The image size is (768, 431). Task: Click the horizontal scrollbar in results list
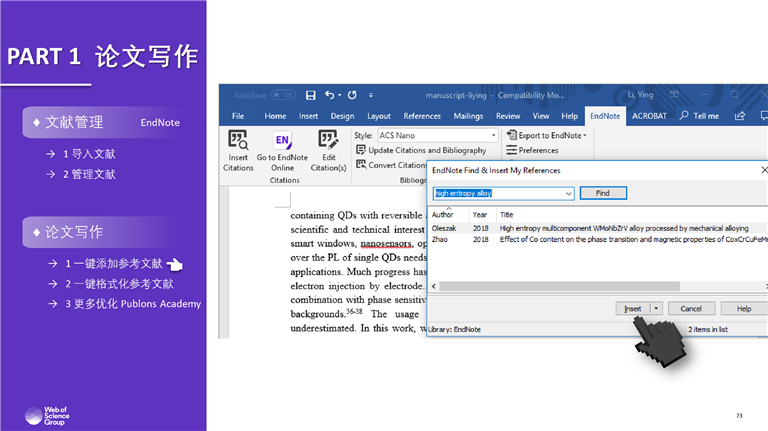[x=559, y=286]
